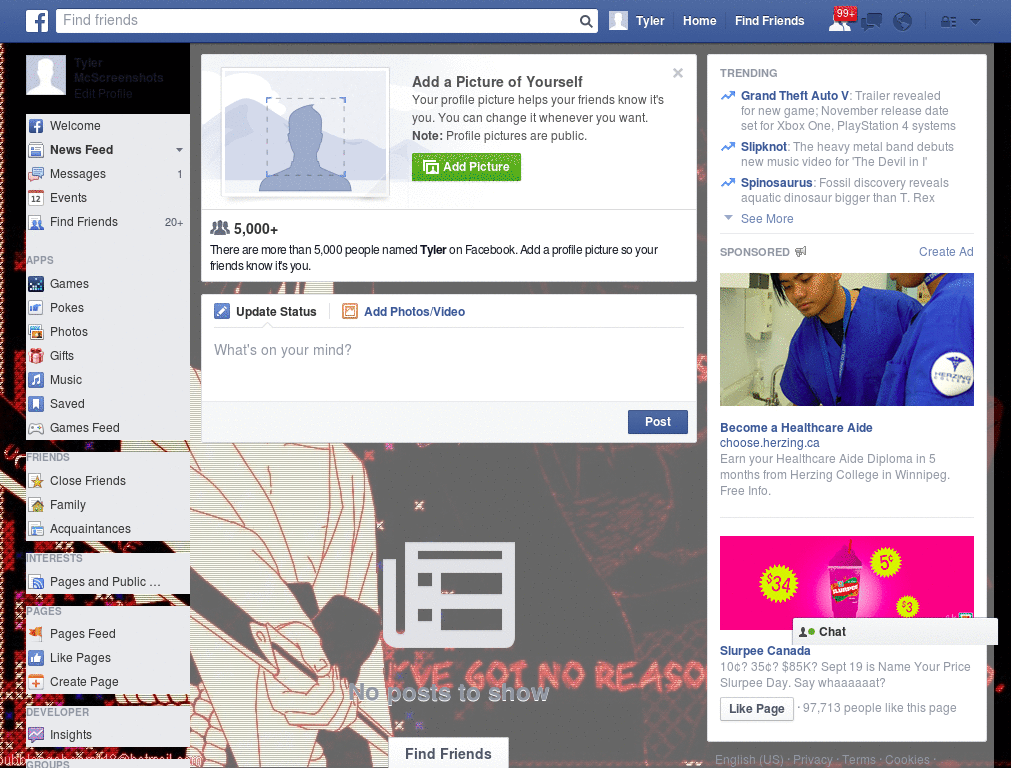
Task: Open the Spinosaurus trending link
Action: pos(776,183)
